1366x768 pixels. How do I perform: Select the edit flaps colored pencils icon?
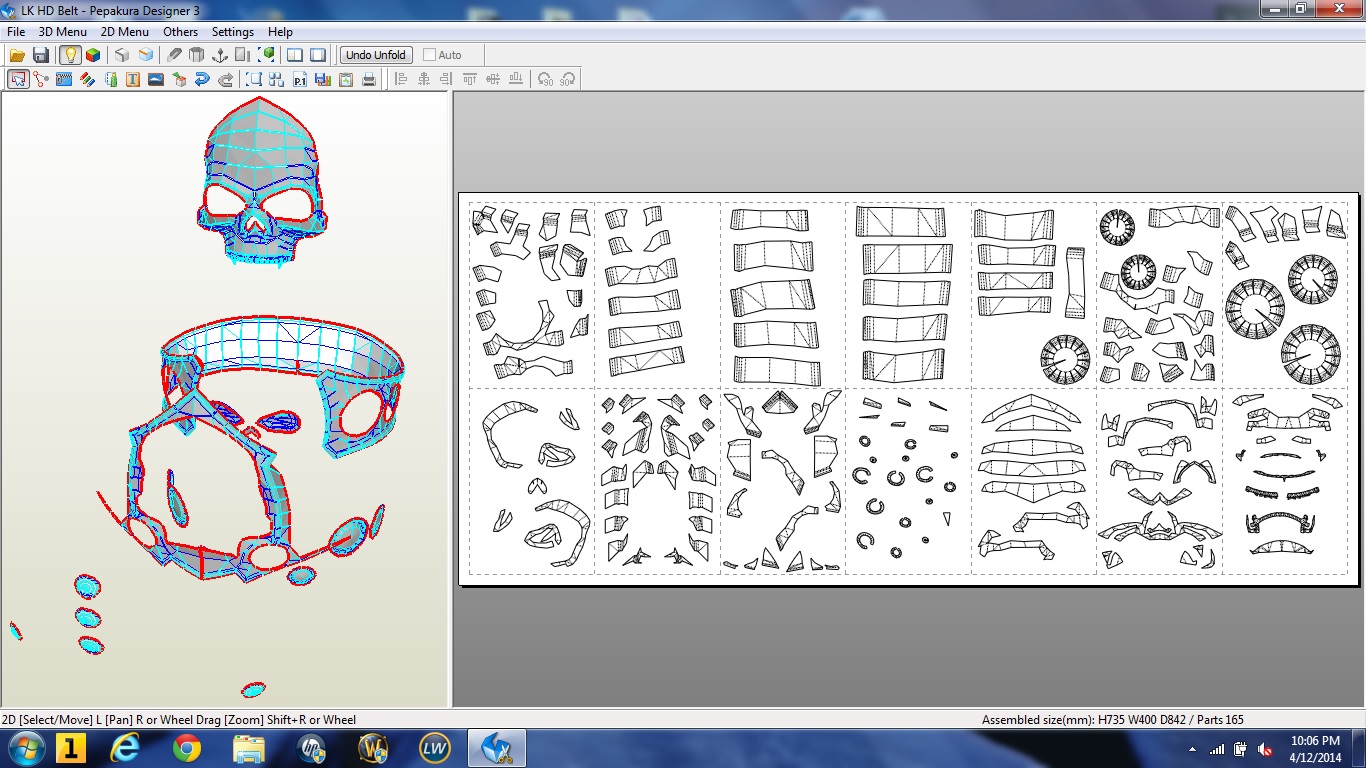pos(87,79)
